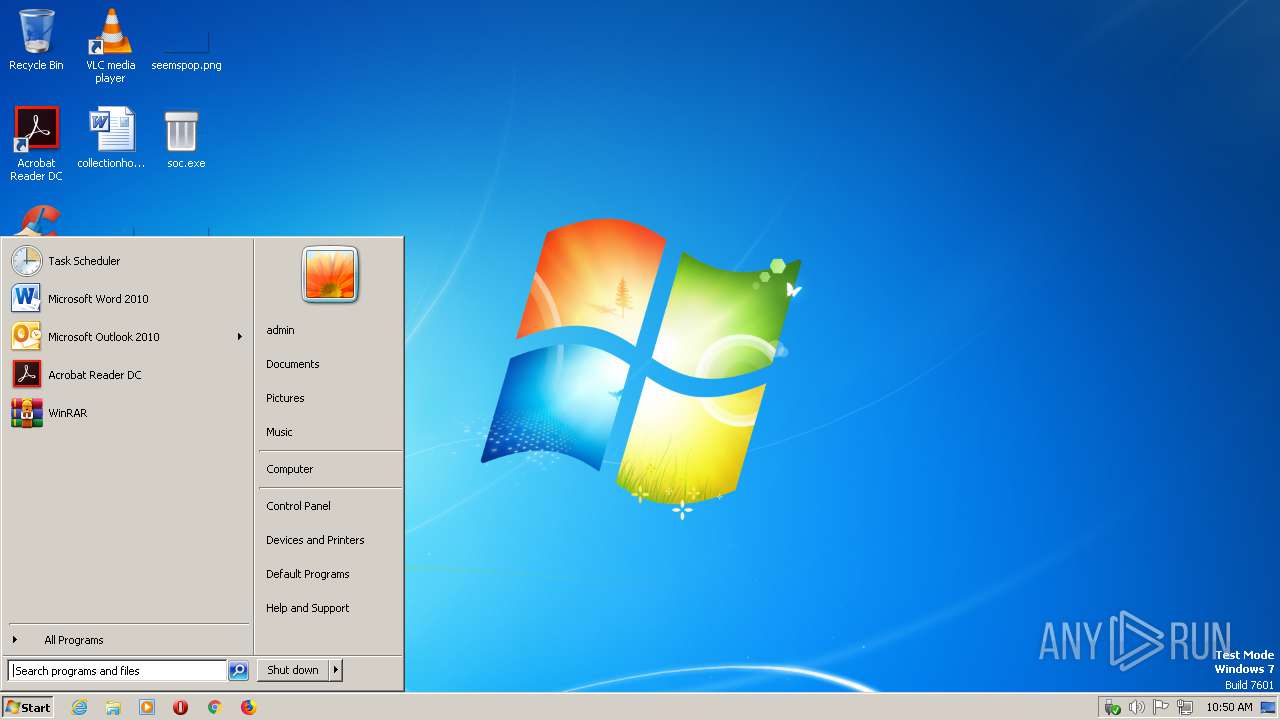Open Music from Start menu
The width and height of the screenshot is (1280, 720).
(330, 432)
